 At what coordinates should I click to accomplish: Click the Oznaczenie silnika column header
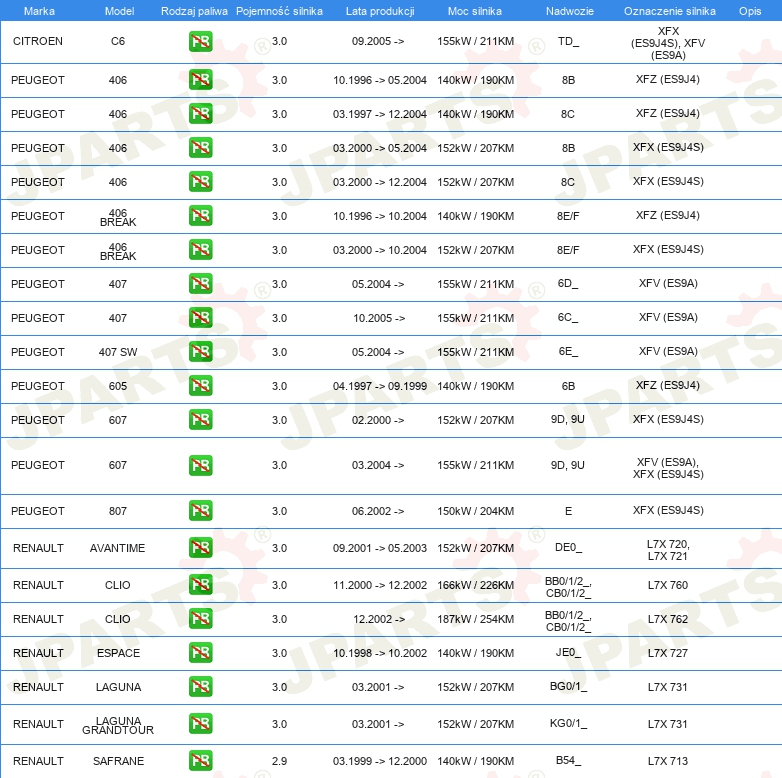coord(669,11)
